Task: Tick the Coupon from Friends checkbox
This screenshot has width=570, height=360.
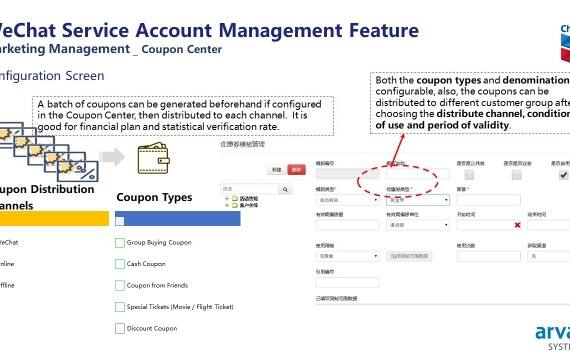Action: click(120, 285)
